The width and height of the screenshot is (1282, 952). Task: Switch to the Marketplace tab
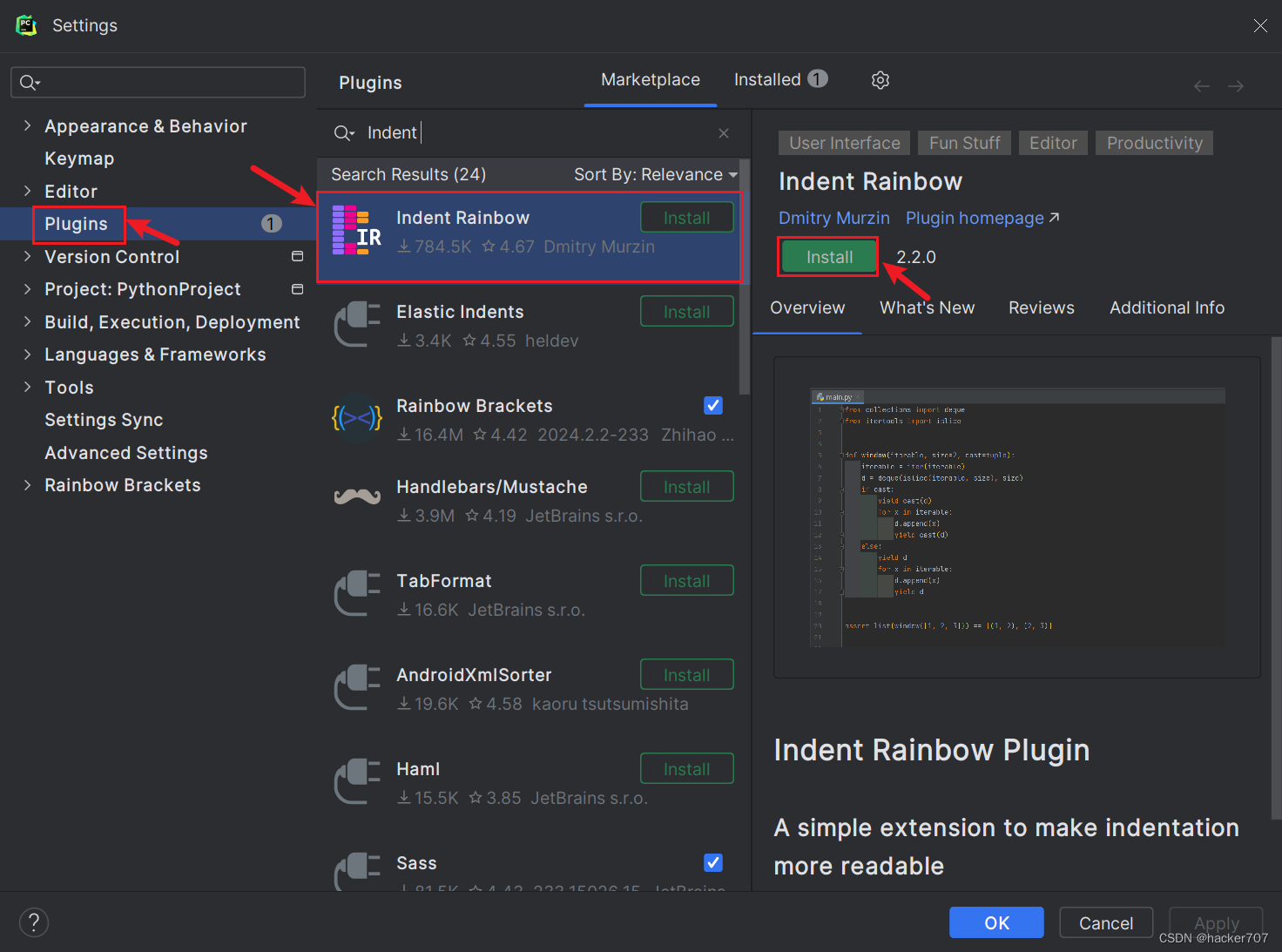click(651, 79)
